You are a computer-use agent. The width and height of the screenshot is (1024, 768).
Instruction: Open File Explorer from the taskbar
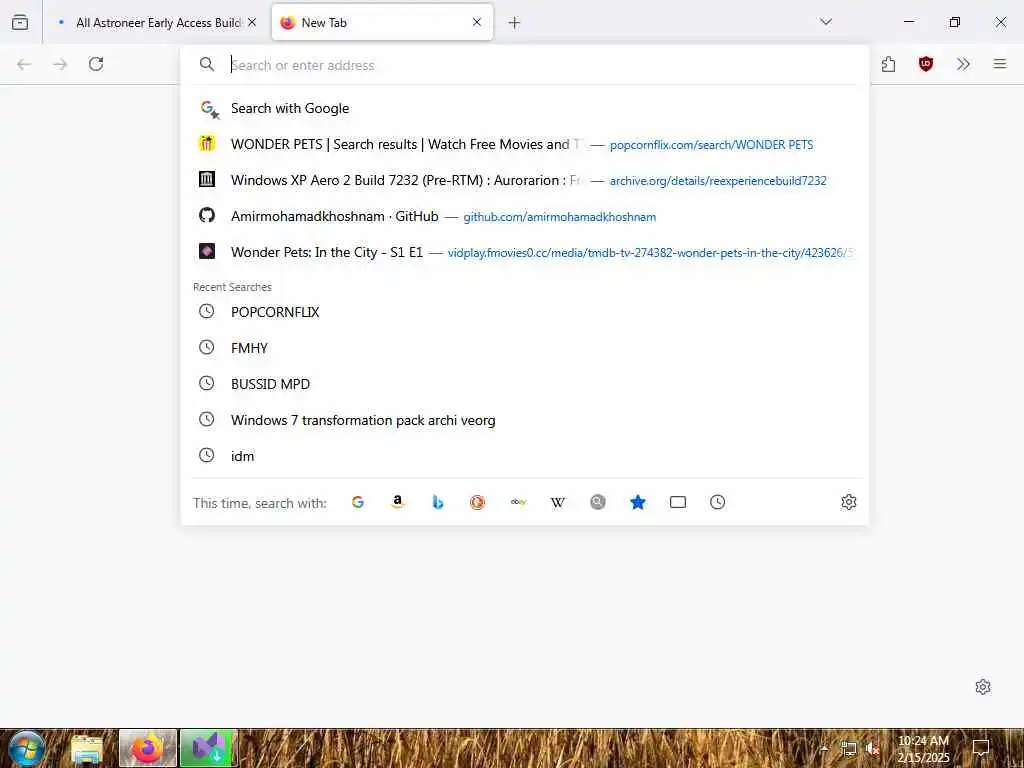click(x=87, y=749)
